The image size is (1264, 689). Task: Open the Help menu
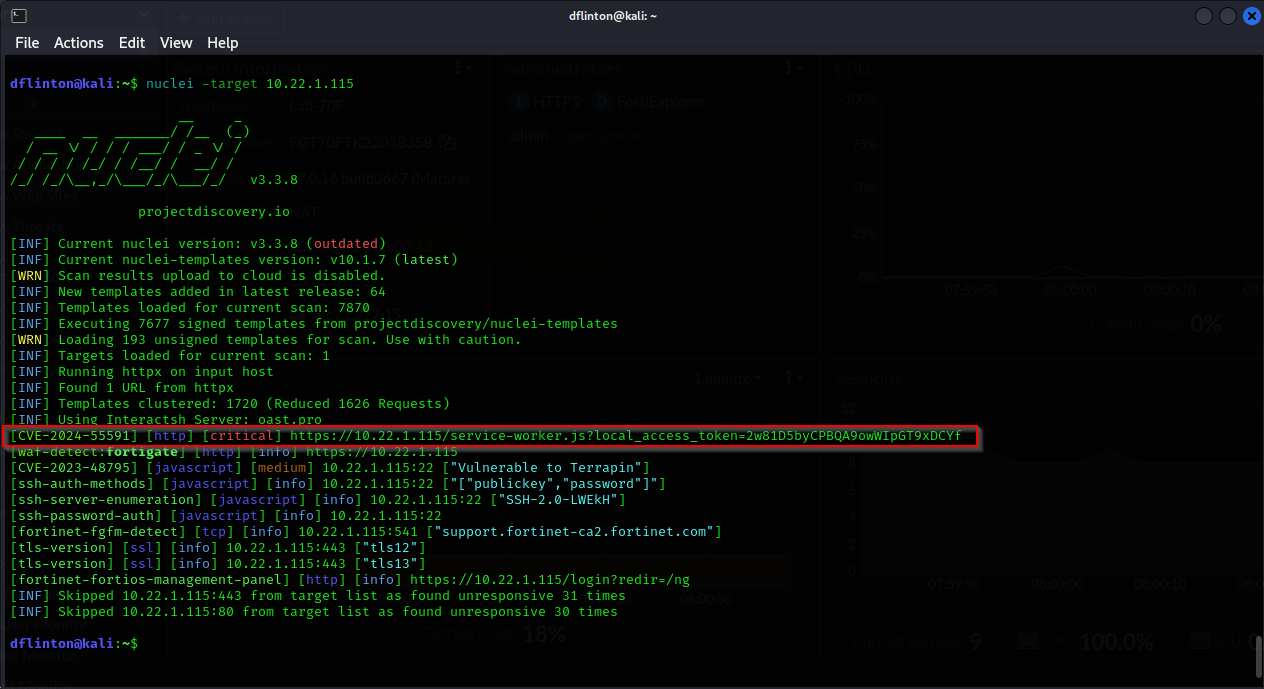(222, 43)
